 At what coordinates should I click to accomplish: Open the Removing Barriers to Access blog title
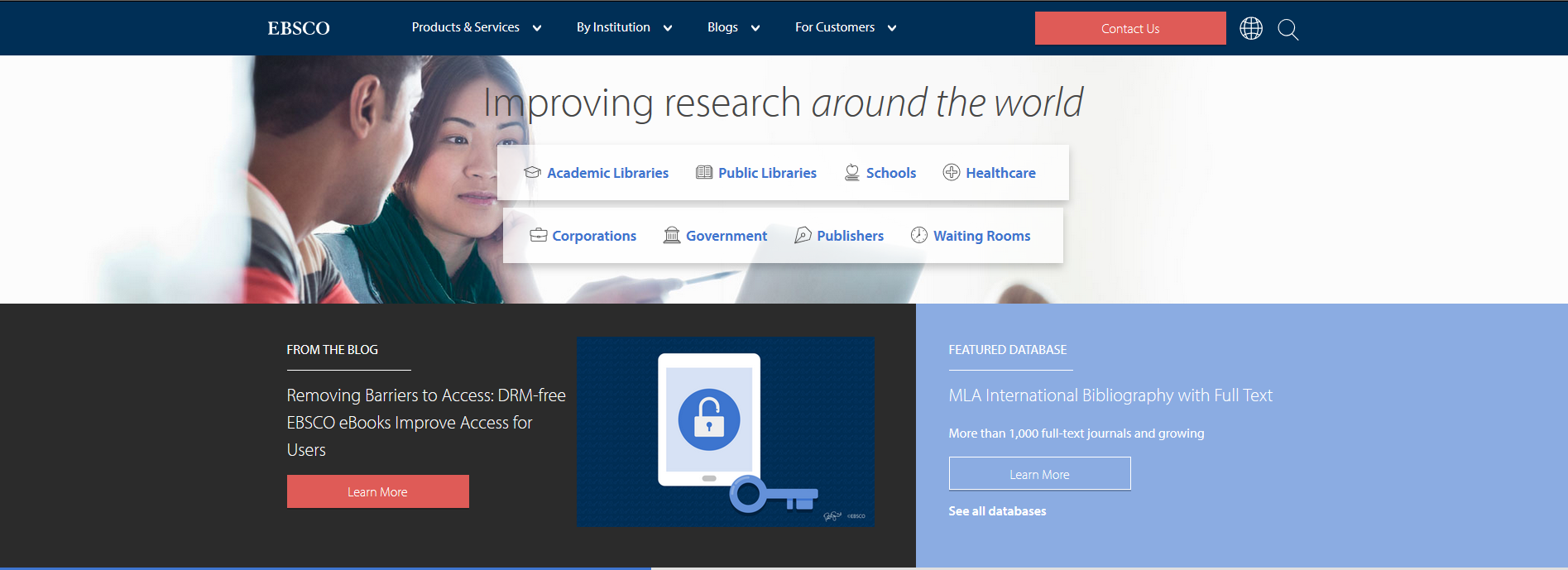(426, 423)
